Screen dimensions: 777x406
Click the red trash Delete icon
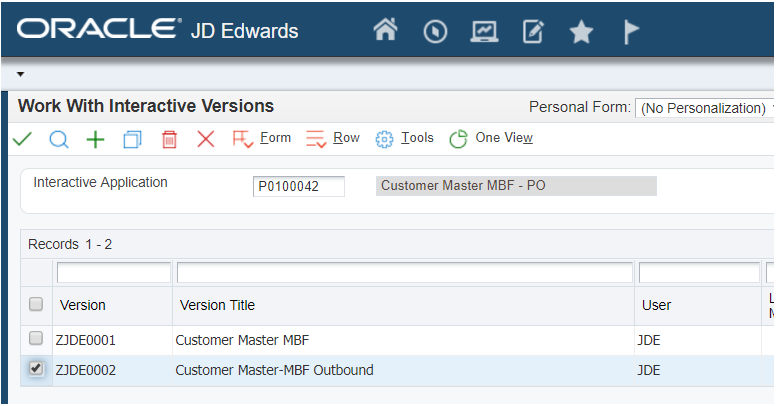click(169, 139)
